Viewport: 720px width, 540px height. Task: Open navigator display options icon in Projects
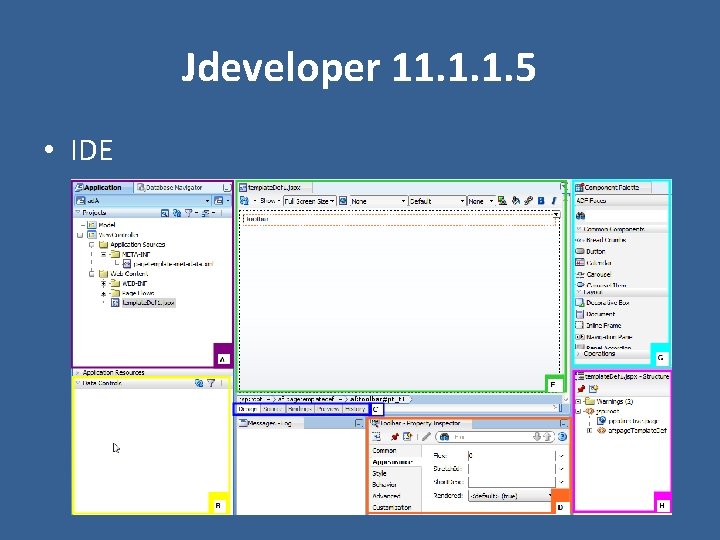pyautogui.click(x=205, y=213)
